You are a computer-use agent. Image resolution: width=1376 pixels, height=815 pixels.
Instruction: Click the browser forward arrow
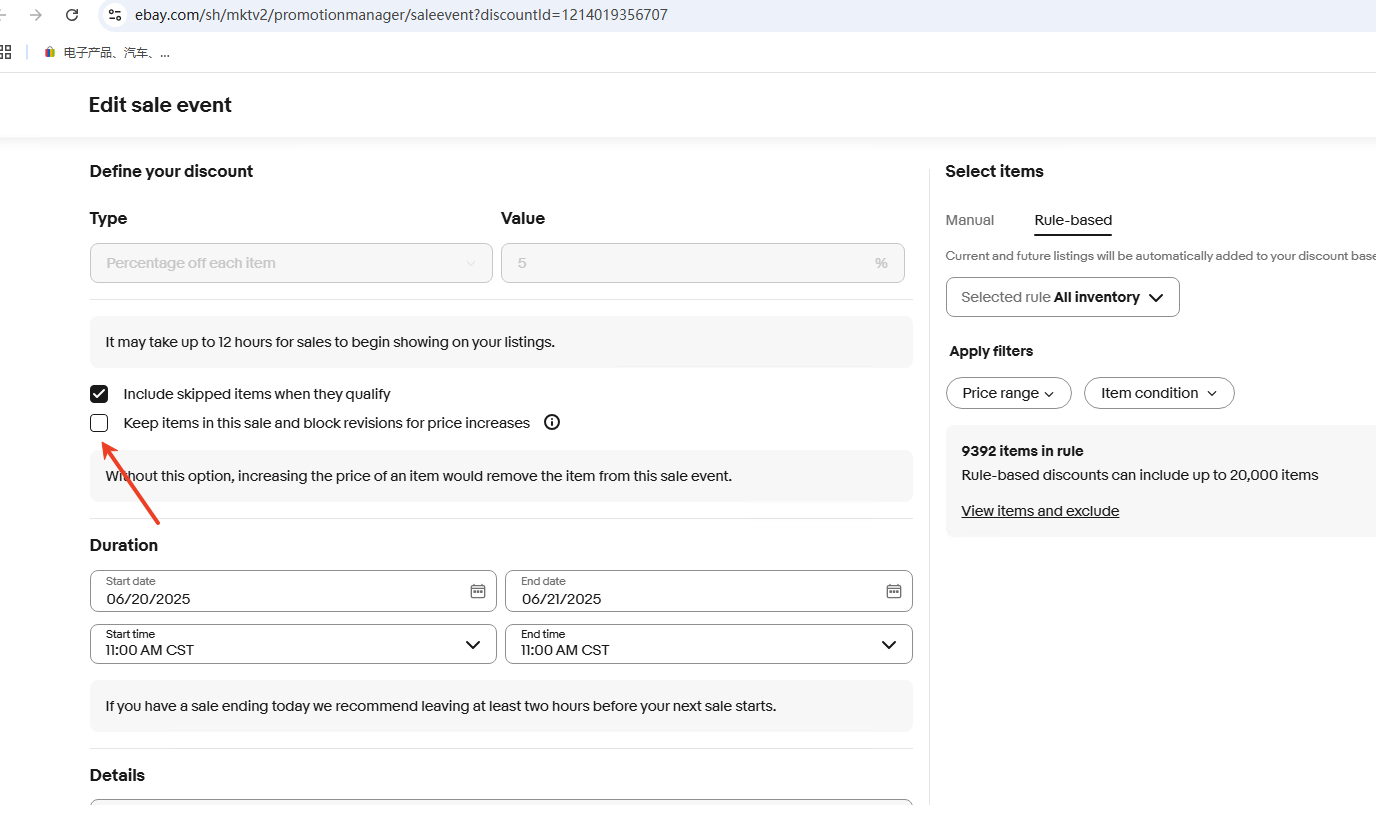click(x=36, y=15)
